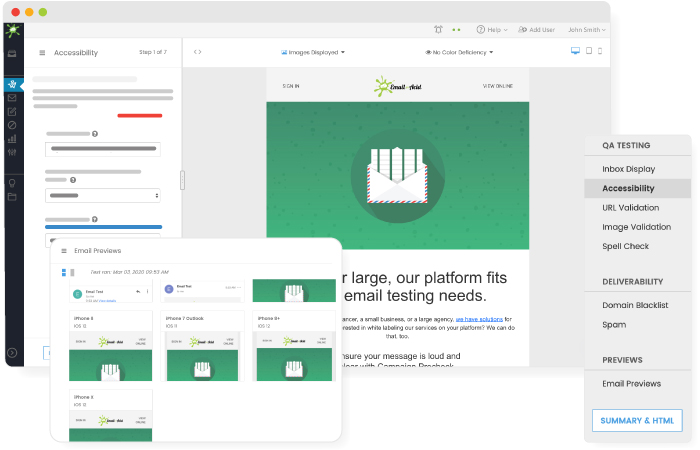Viewport: 700px width, 450px height.
Task: Grab the panel splitter handle beside Accessibility panel
Action: pos(182,180)
